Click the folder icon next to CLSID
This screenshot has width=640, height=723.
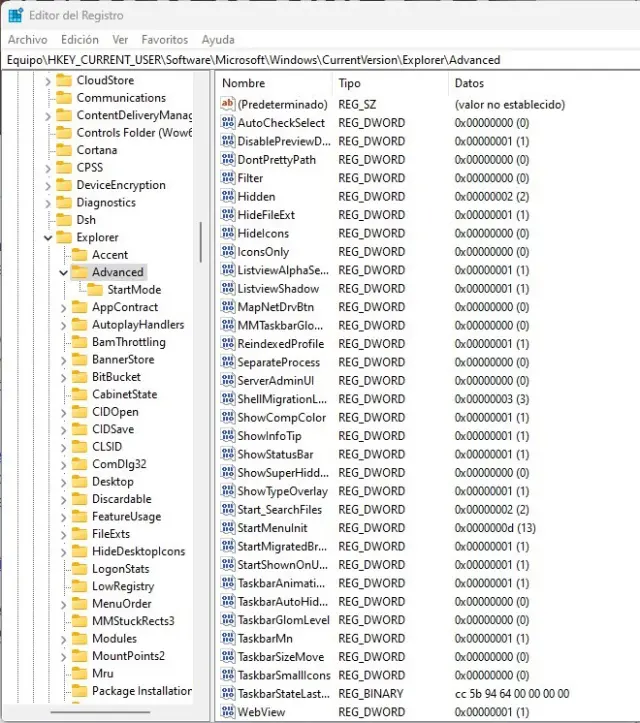(x=79, y=447)
